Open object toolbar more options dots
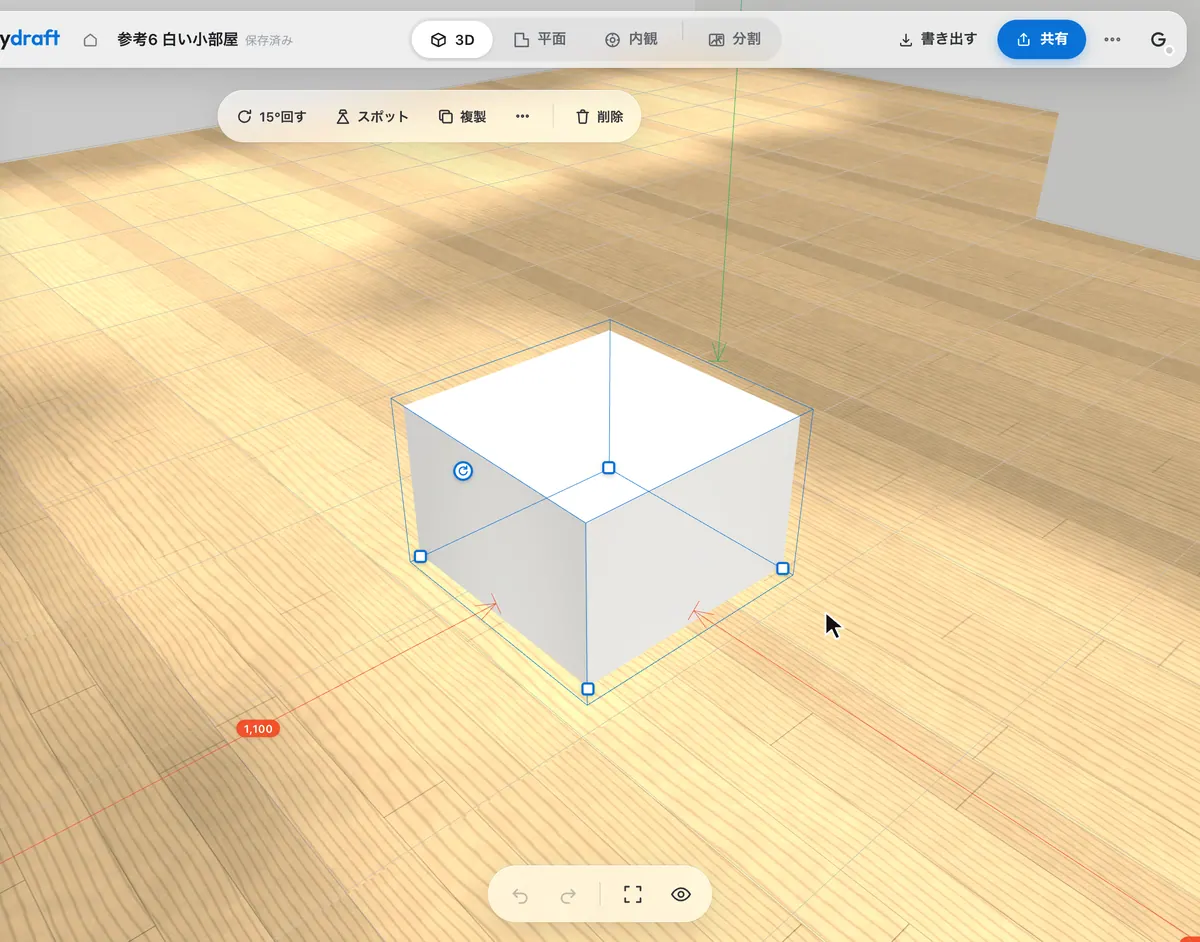Screen dimensions: 1200x942 click(x=522, y=117)
